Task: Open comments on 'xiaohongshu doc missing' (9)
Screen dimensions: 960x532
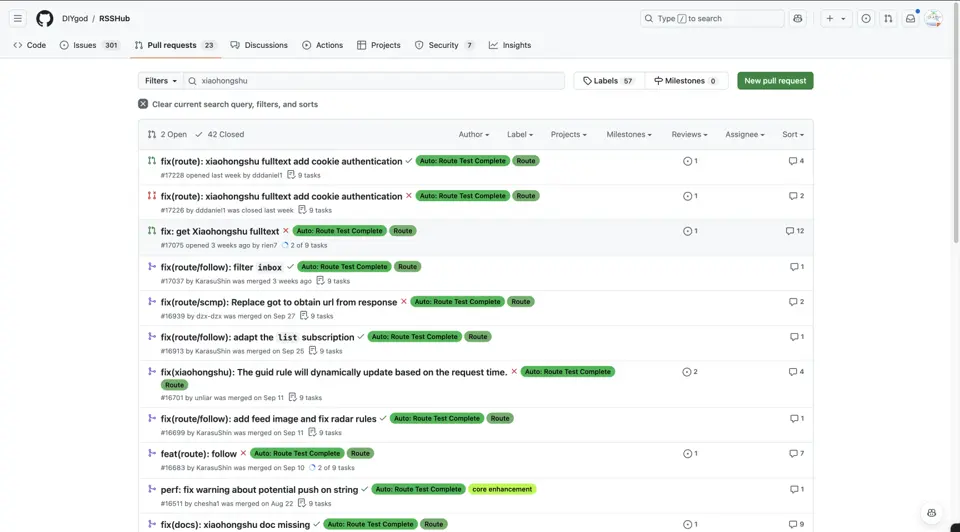Action: (796, 525)
